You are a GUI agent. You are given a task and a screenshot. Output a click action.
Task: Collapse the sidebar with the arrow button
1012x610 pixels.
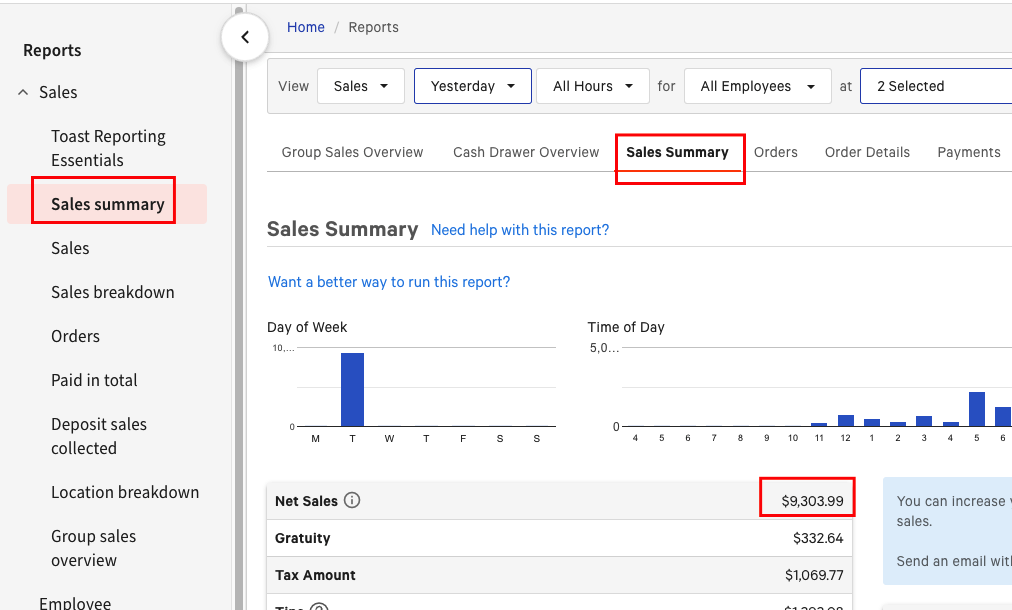245,38
